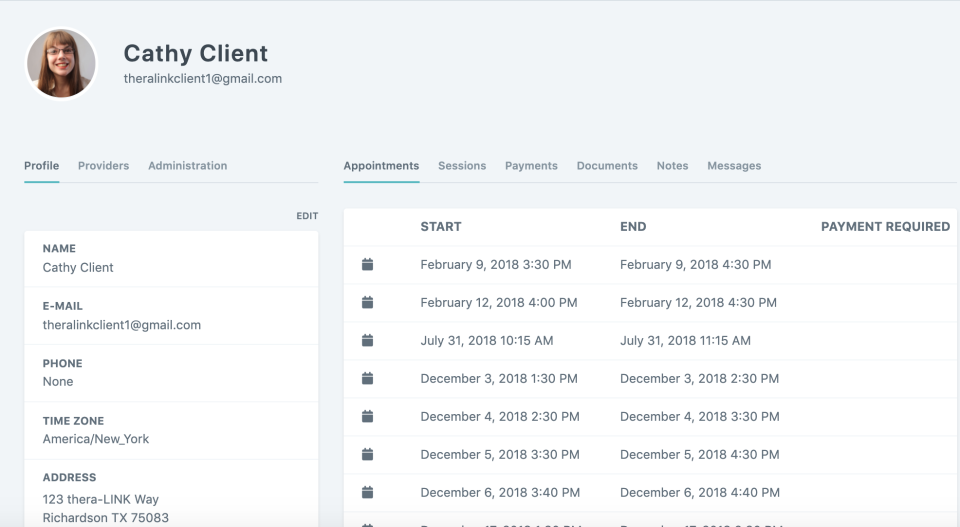Click calendar icon for July 31, 2018 appointment
Screen dimensions: 960x527
click(x=367, y=341)
